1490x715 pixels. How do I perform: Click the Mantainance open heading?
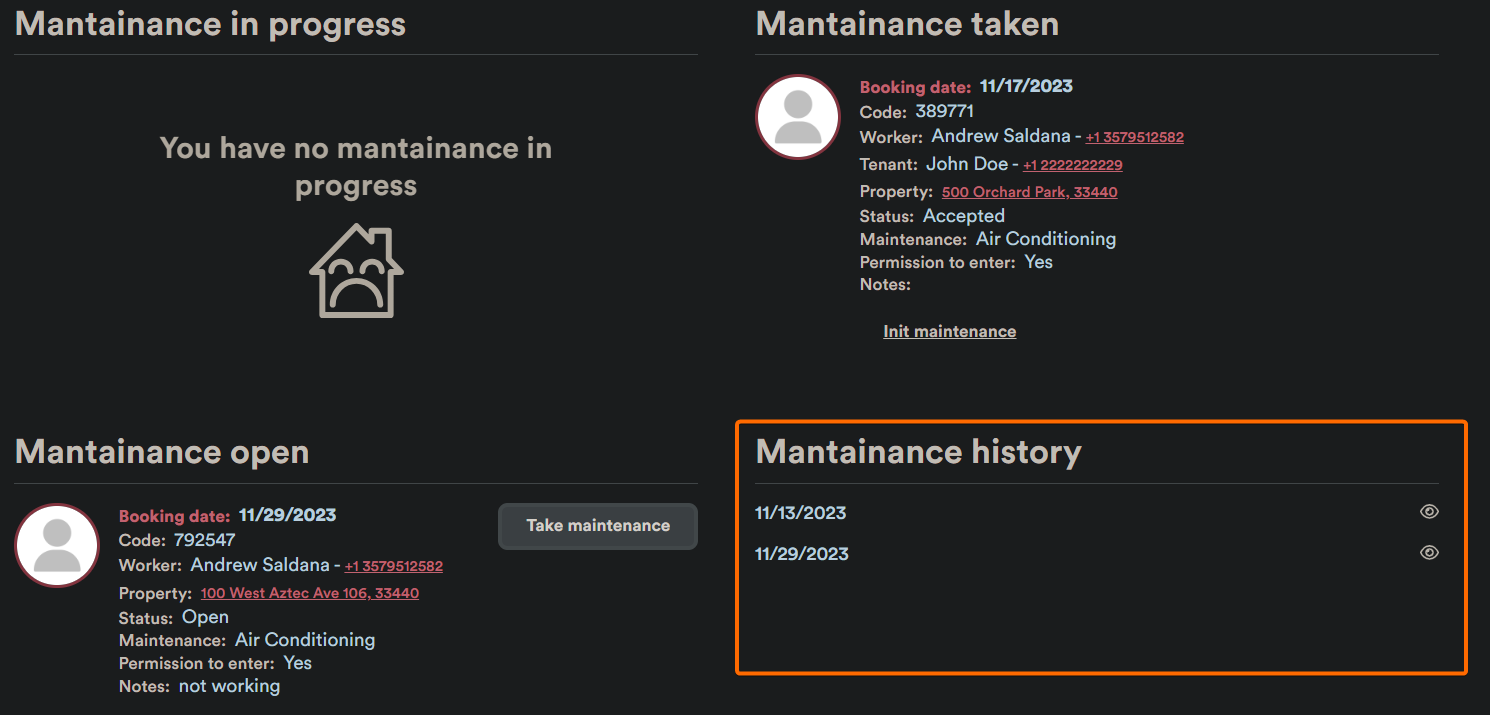click(162, 452)
